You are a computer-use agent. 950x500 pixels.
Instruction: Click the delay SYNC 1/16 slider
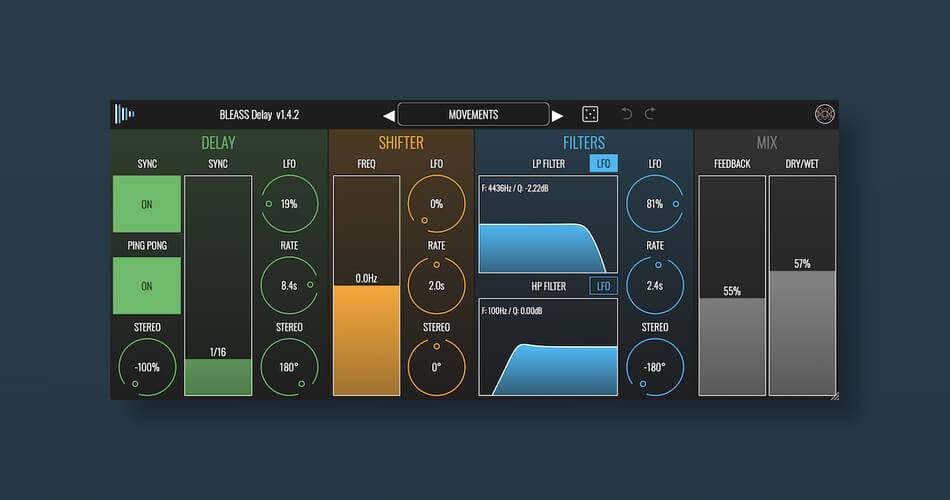tap(218, 285)
